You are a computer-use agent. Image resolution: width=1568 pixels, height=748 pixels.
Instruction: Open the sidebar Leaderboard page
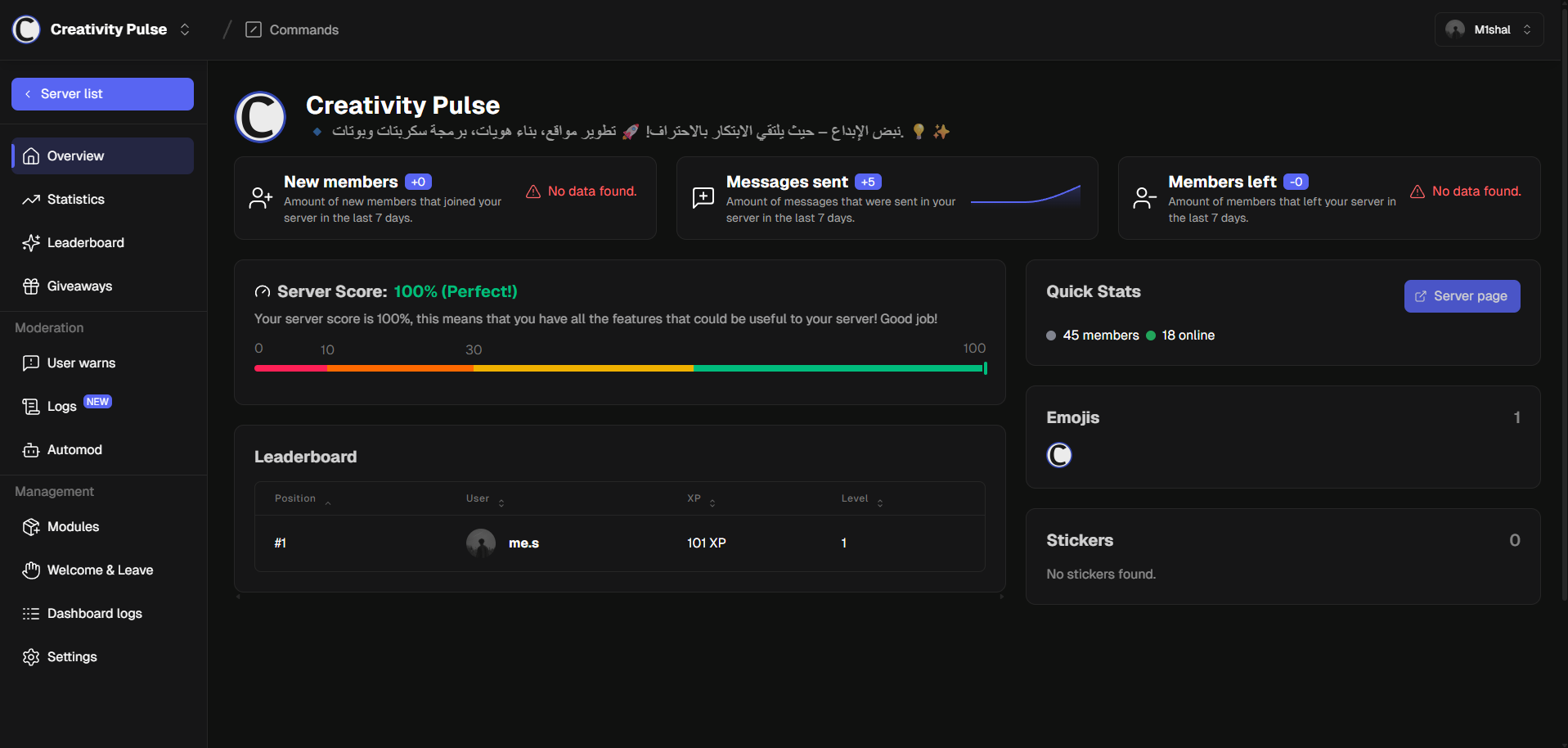[x=102, y=243]
